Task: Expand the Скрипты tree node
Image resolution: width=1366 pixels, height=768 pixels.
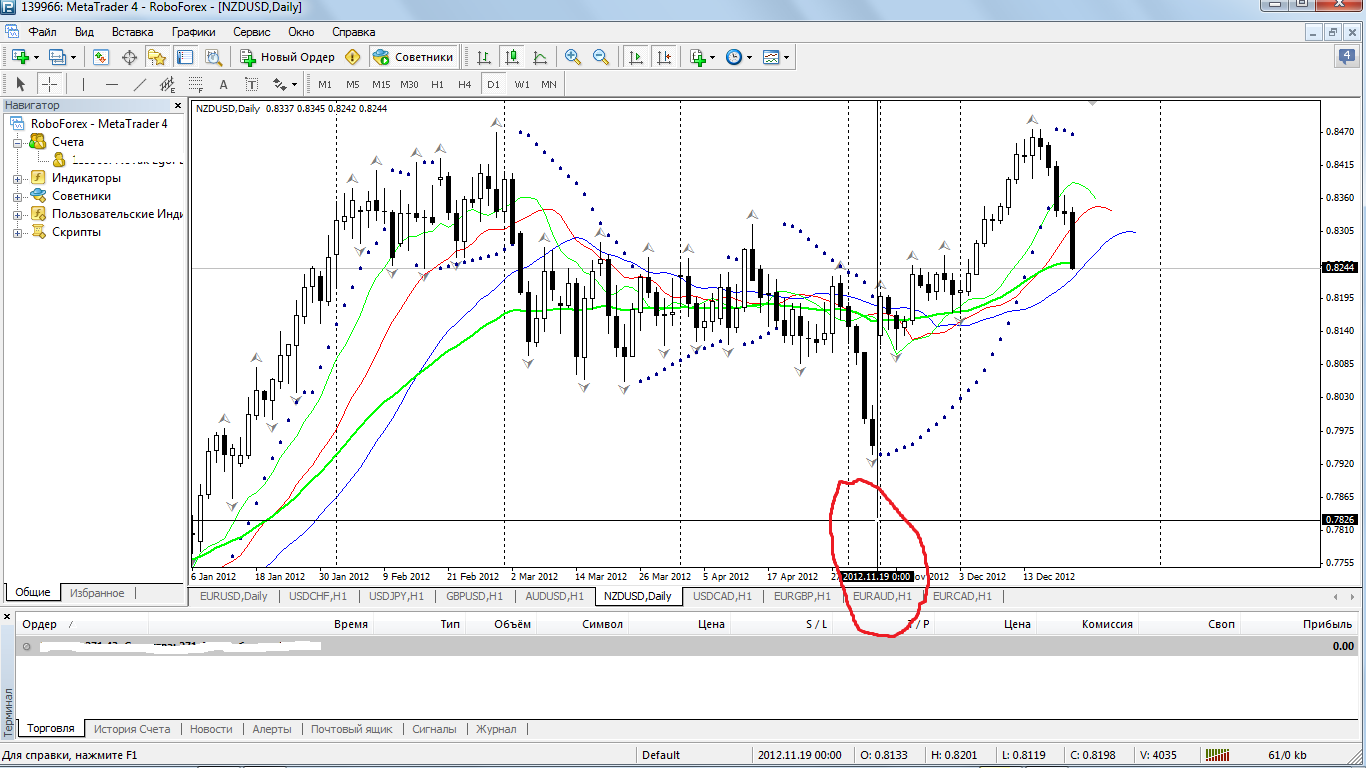Action: 18,232
